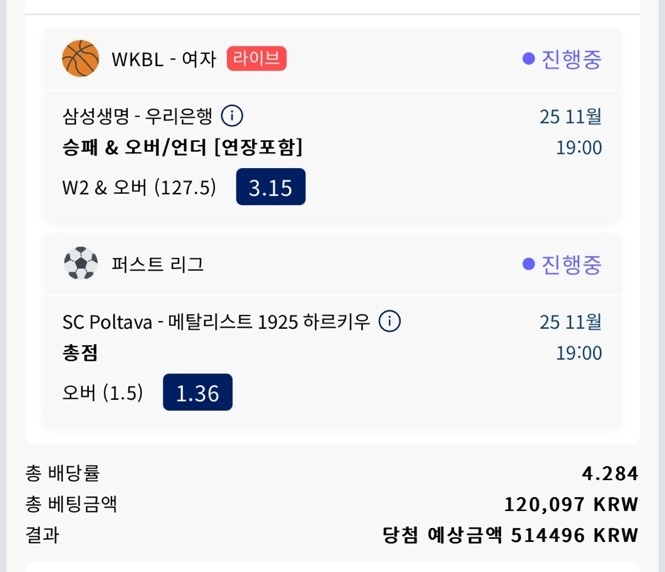The height and width of the screenshot is (572, 665).
Task: Open the 삼성생명 - 우리은행 match title
Action: point(137,115)
